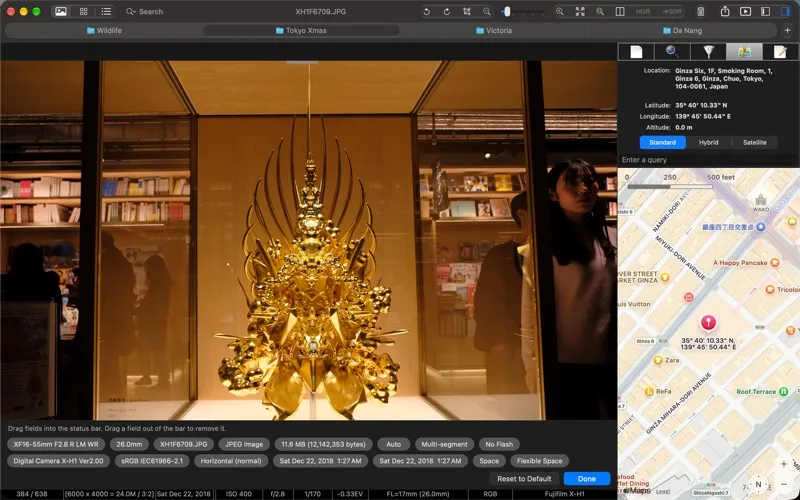The image size is (800, 500).
Task: Click the Search field in toolbar
Action: coord(145,11)
